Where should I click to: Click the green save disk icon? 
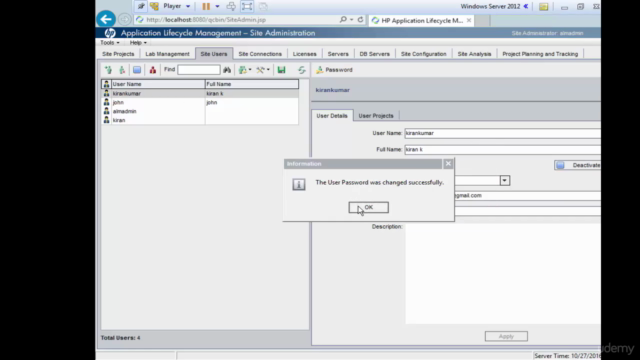(x=281, y=70)
